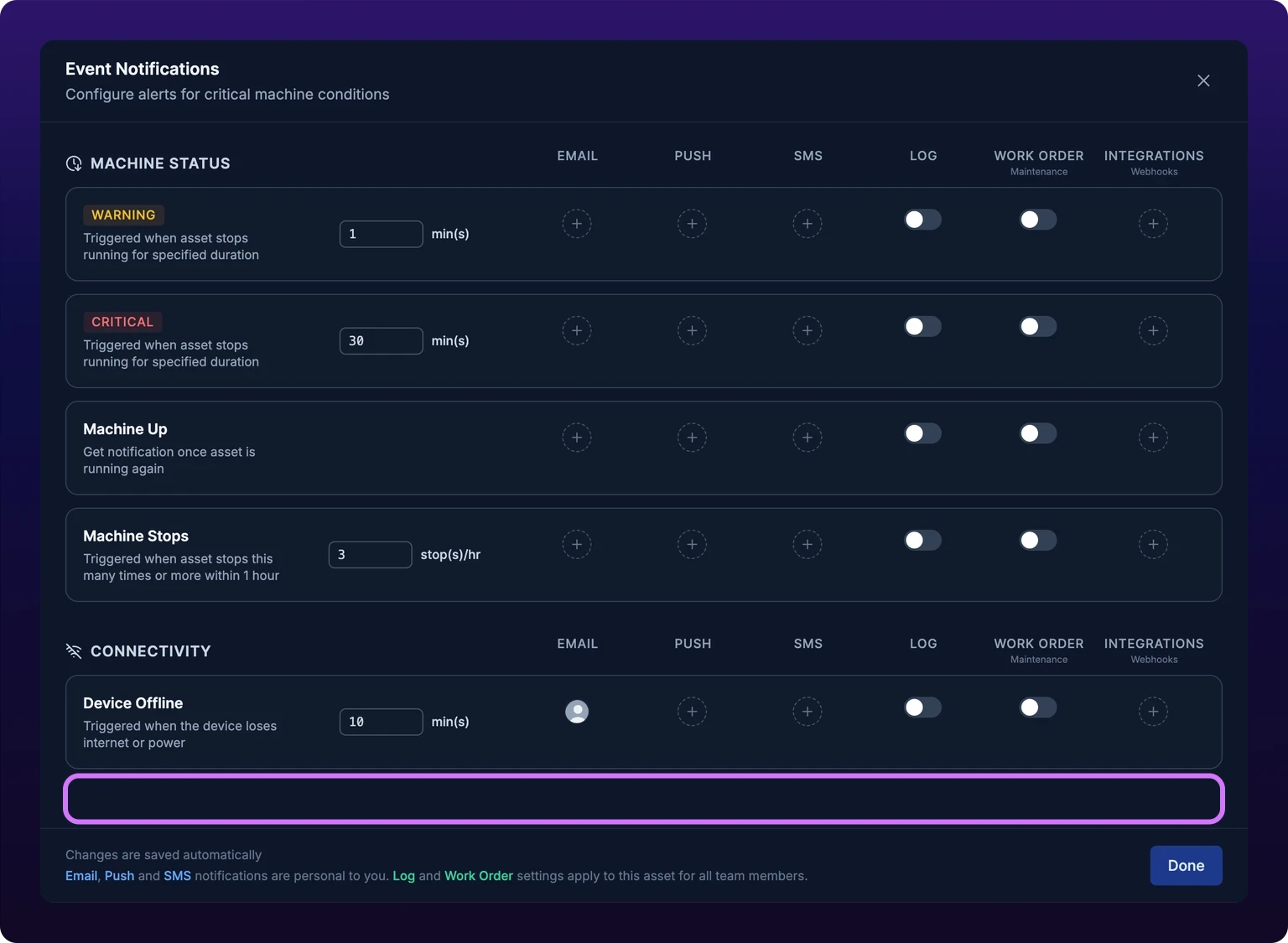Add email recipient for CRITICAL alert
Screen dimensions: 1288x943
tap(577, 330)
